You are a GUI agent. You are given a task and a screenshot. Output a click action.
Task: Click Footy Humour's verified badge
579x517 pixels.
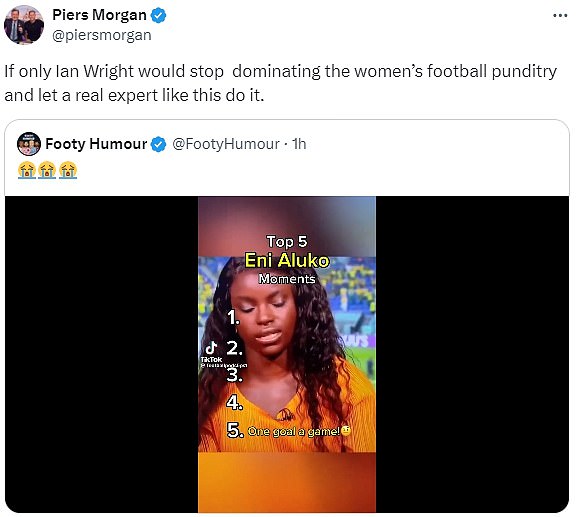click(159, 144)
